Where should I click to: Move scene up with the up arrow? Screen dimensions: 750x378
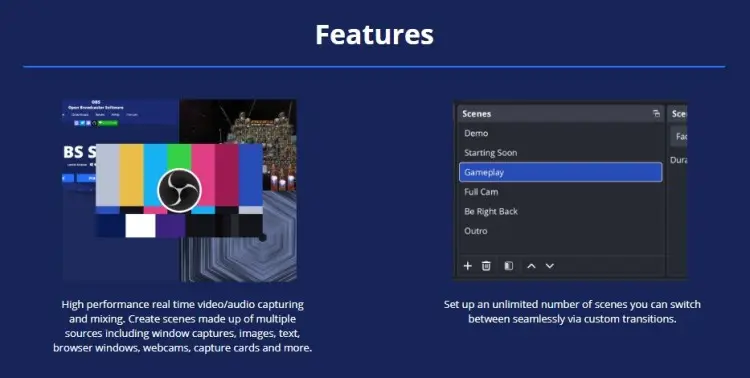pos(531,266)
